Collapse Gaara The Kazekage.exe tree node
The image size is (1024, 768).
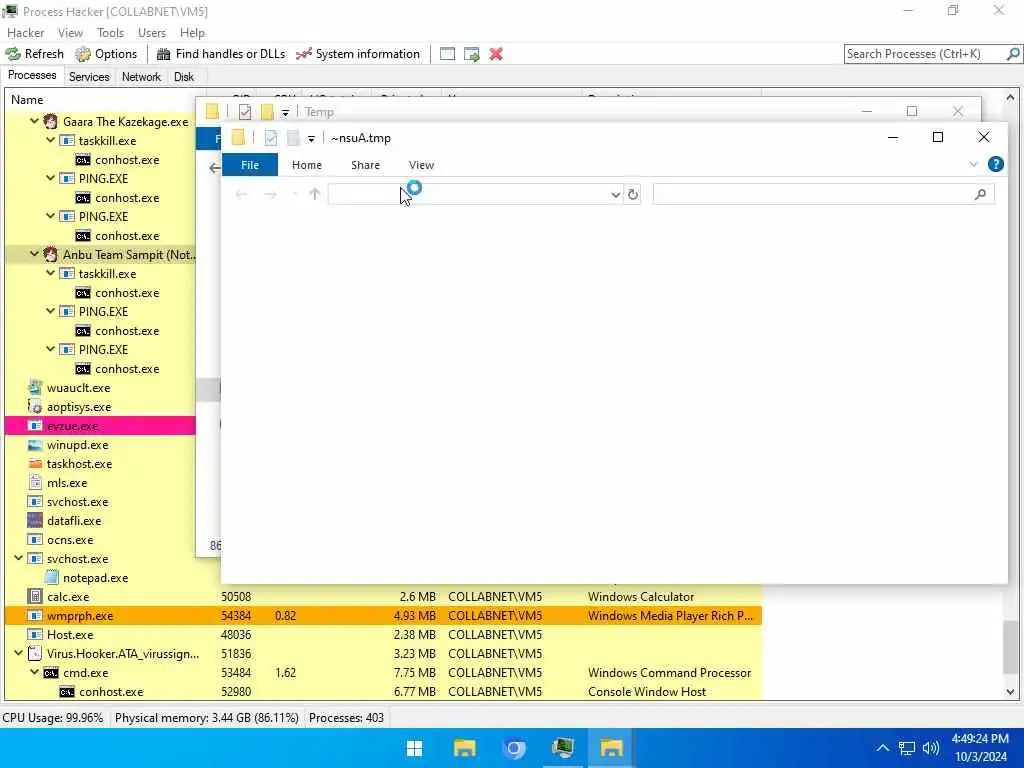(35, 121)
